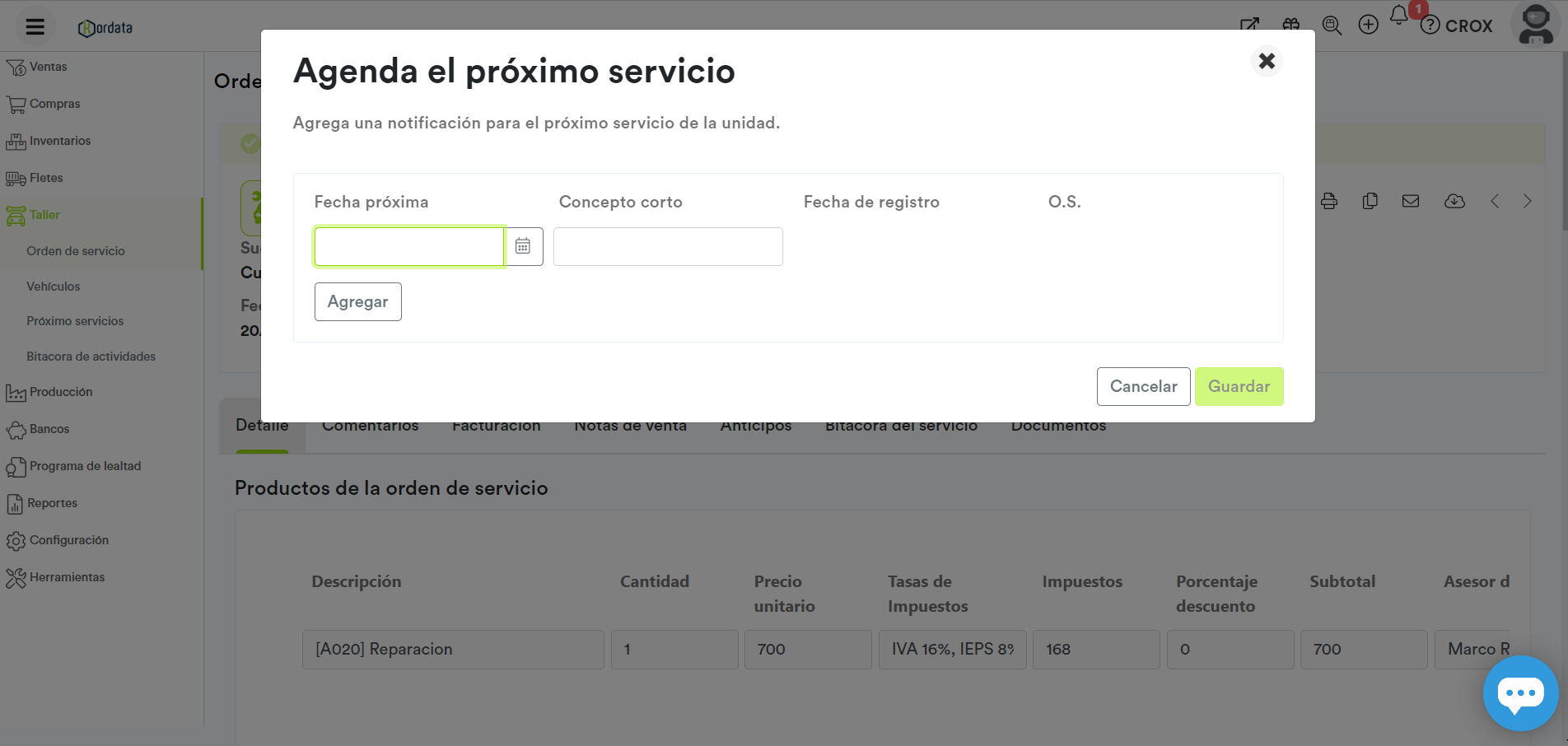This screenshot has width=1568, height=746.
Task: Open the Tasas de Impuestos dropdown
Action: click(x=952, y=650)
